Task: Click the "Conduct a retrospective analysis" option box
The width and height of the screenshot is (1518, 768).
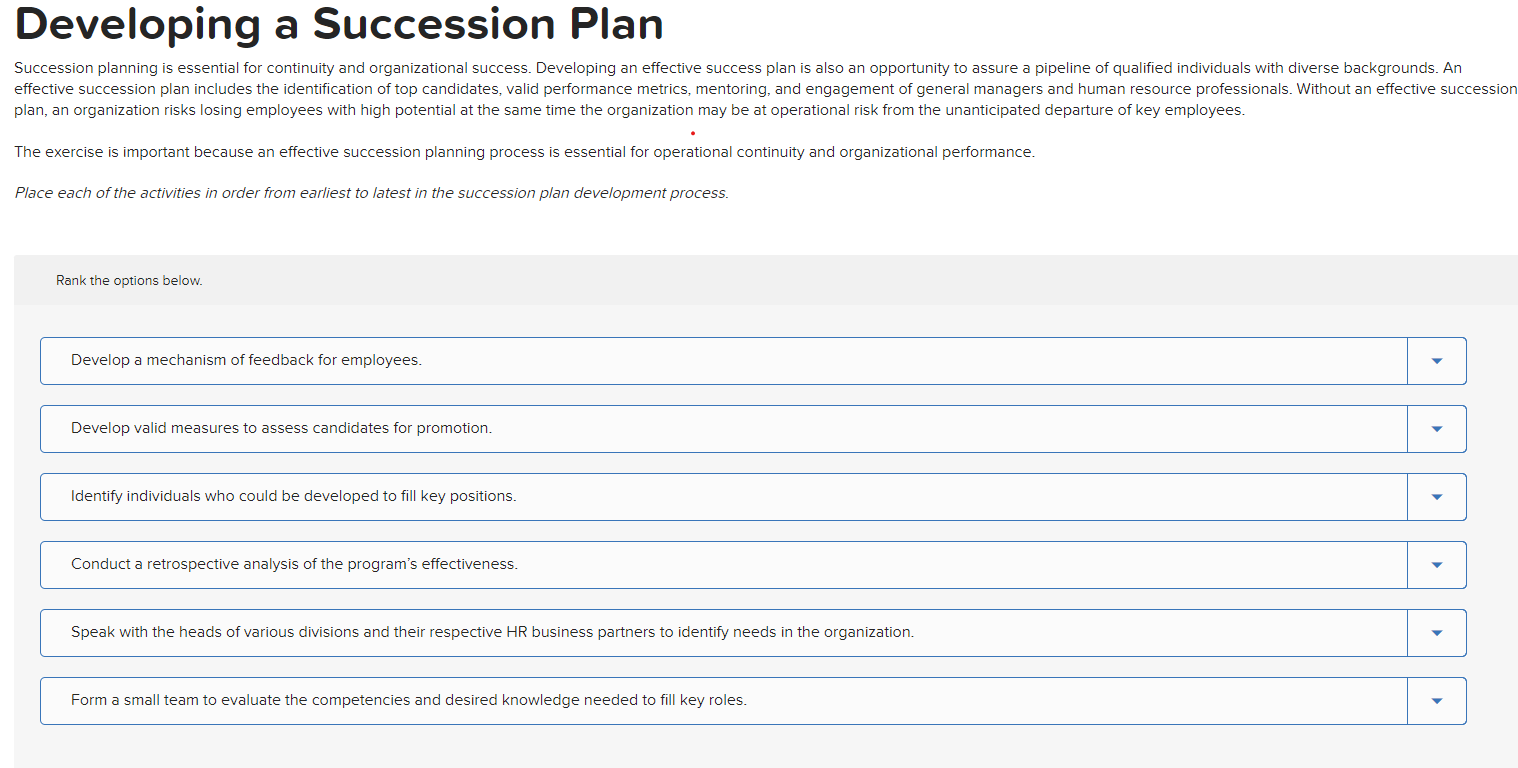Action: pyautogui.click(x=700, y=564)
